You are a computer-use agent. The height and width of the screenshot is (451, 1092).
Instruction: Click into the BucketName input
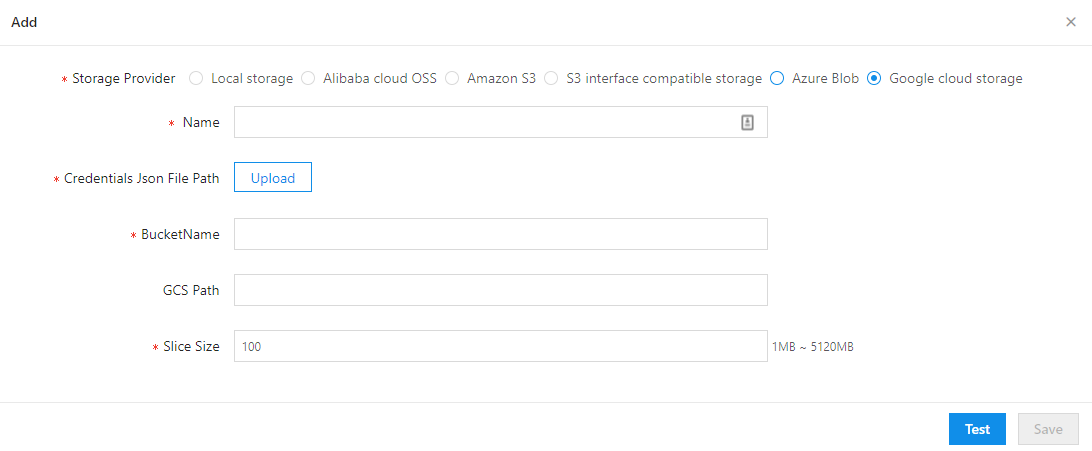point(500,234)
